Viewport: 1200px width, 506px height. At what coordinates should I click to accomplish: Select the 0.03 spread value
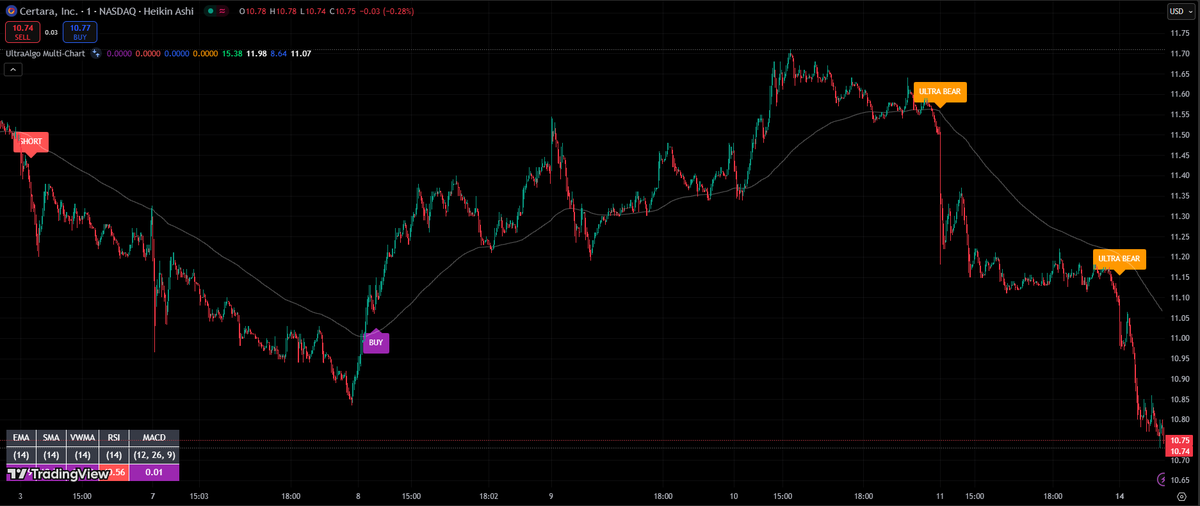point(52,33)
